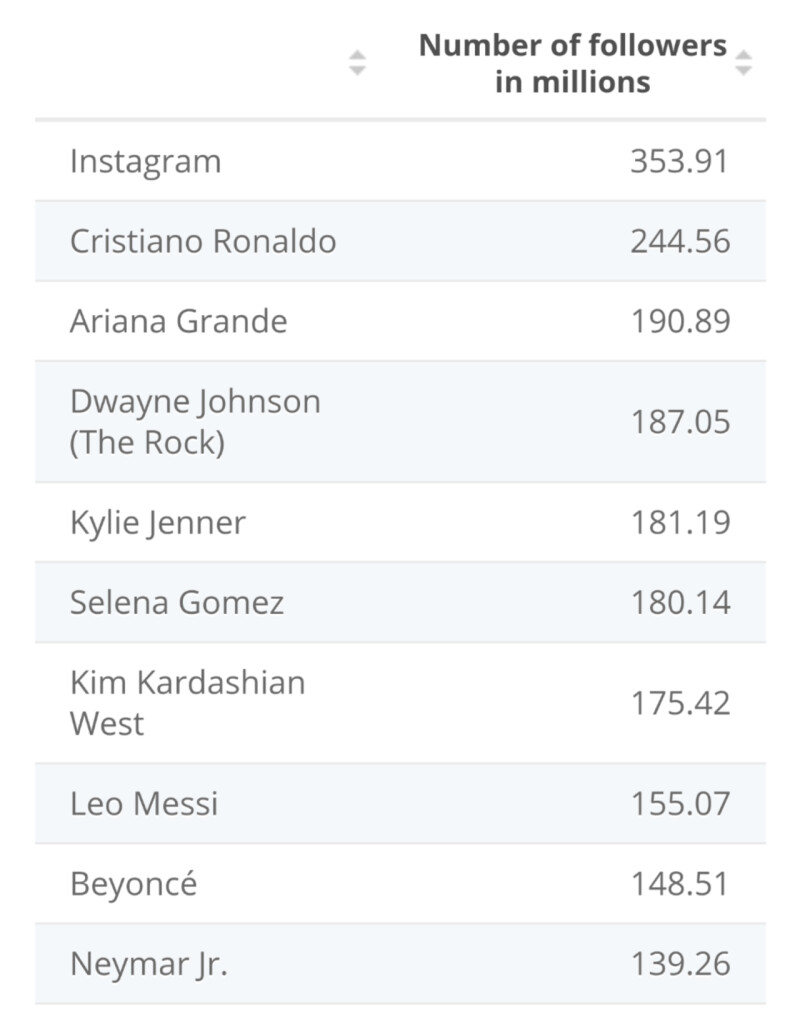Select the Kylie Jenner name cell

point(157,523)
